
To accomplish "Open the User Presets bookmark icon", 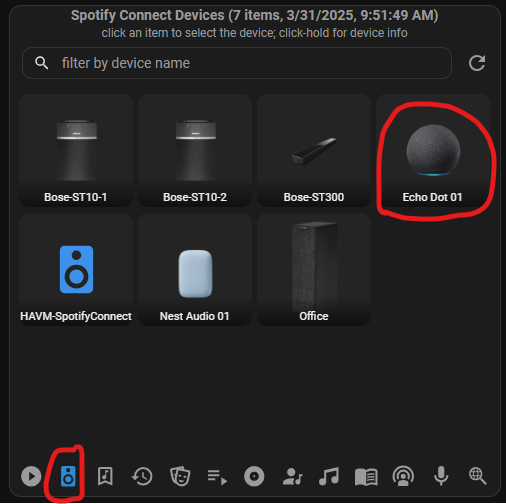I will 105,476.
